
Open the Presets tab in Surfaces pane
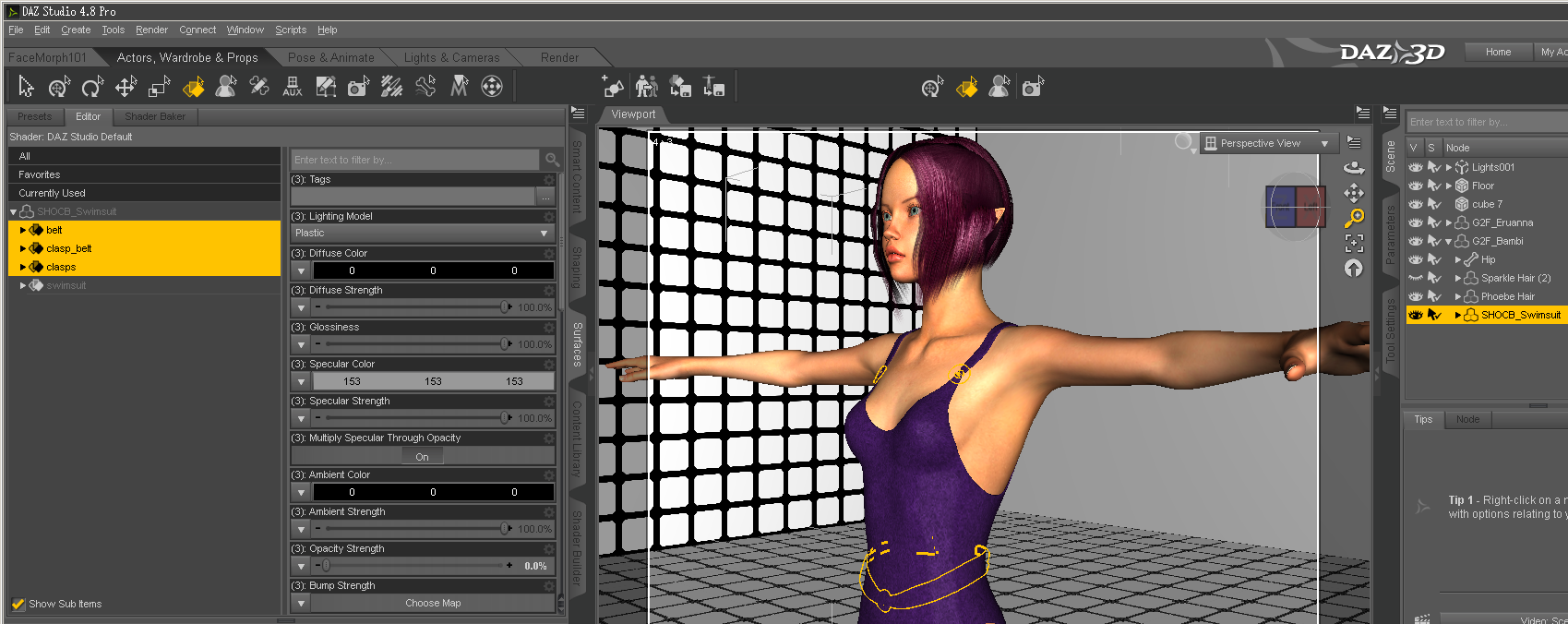[x=35, y=116]
